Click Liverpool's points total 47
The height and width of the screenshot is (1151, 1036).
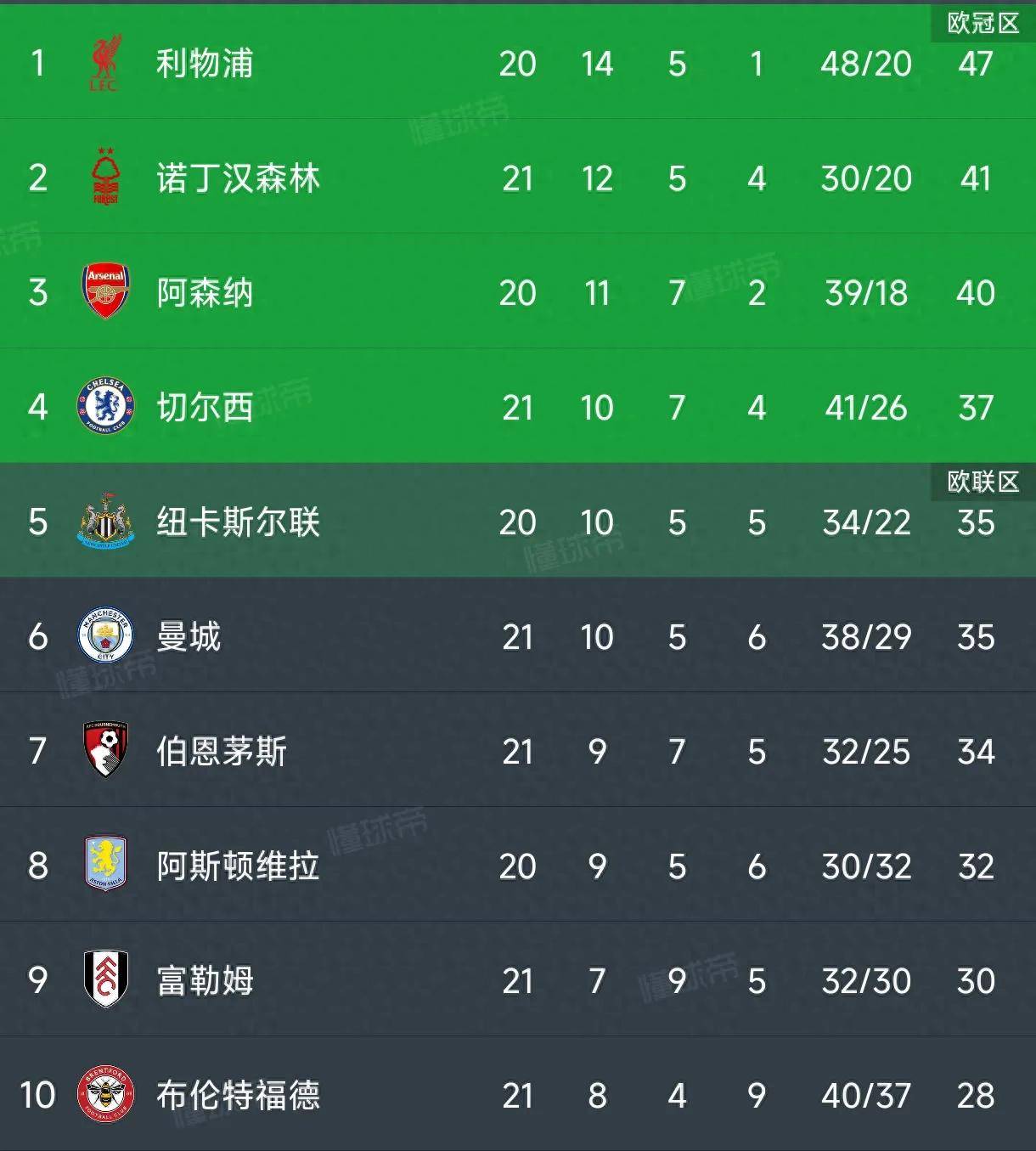(977, 64)
